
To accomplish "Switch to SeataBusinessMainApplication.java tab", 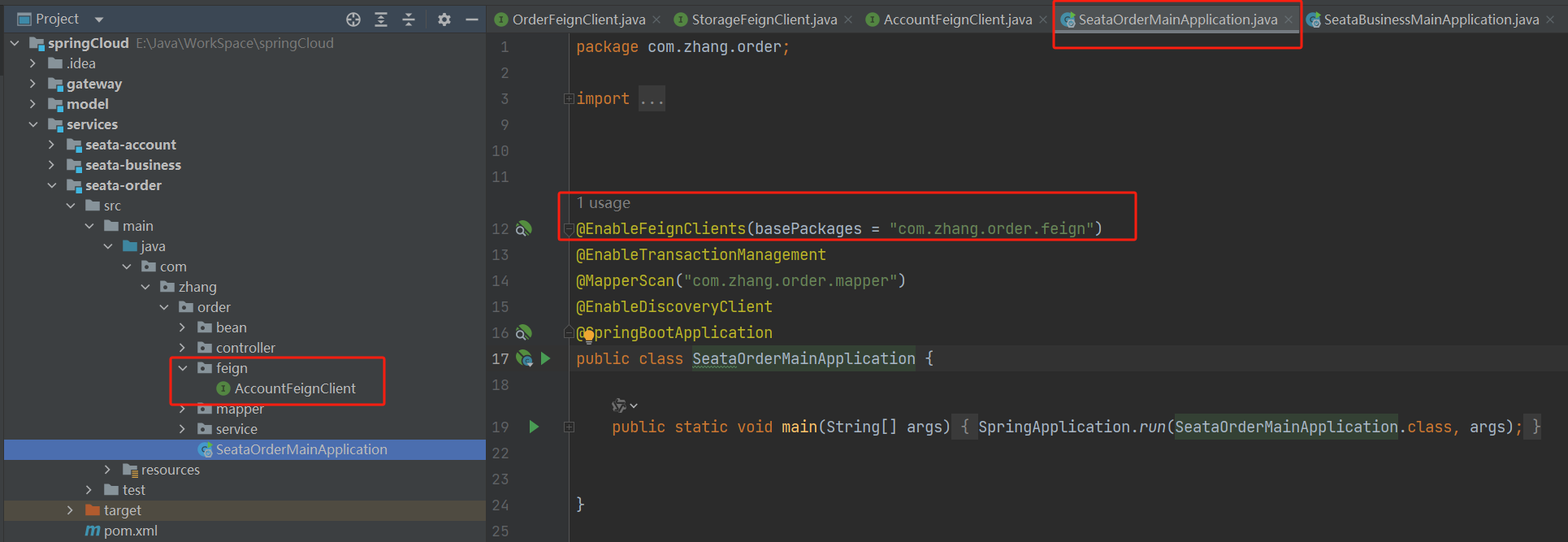I will coord(1431,20).
